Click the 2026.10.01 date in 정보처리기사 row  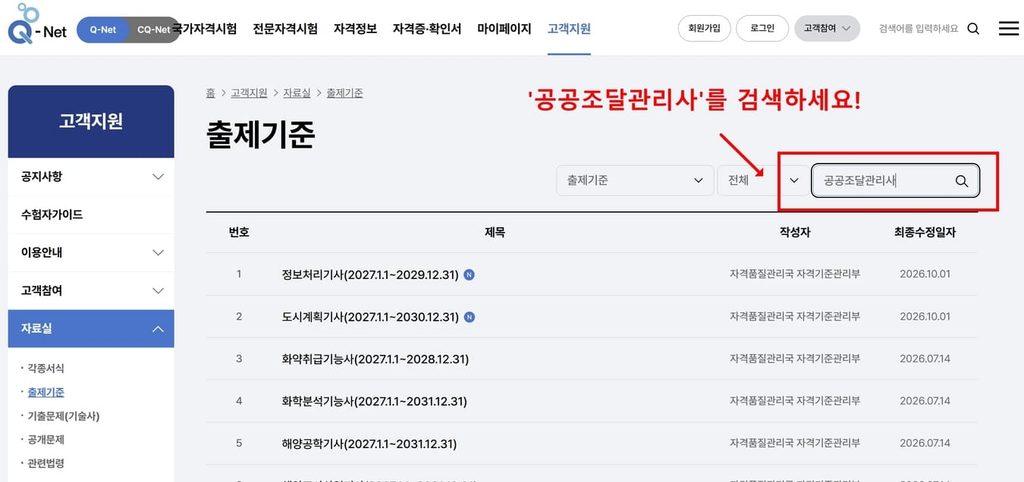[x=925, y=274]
